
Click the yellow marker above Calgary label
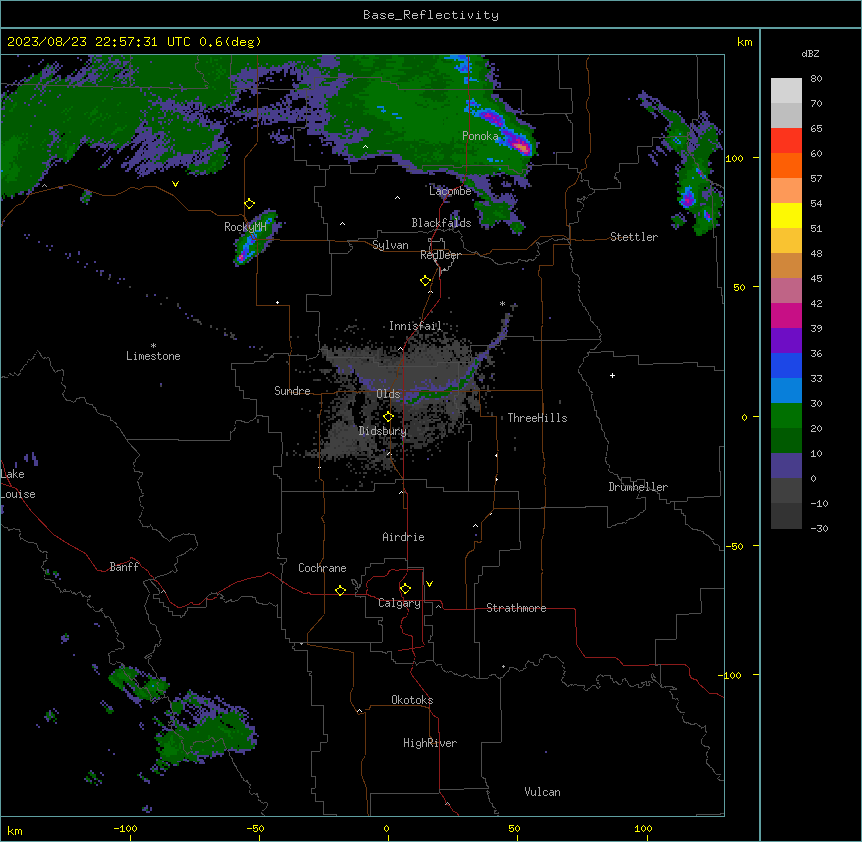tap(405, 589)
